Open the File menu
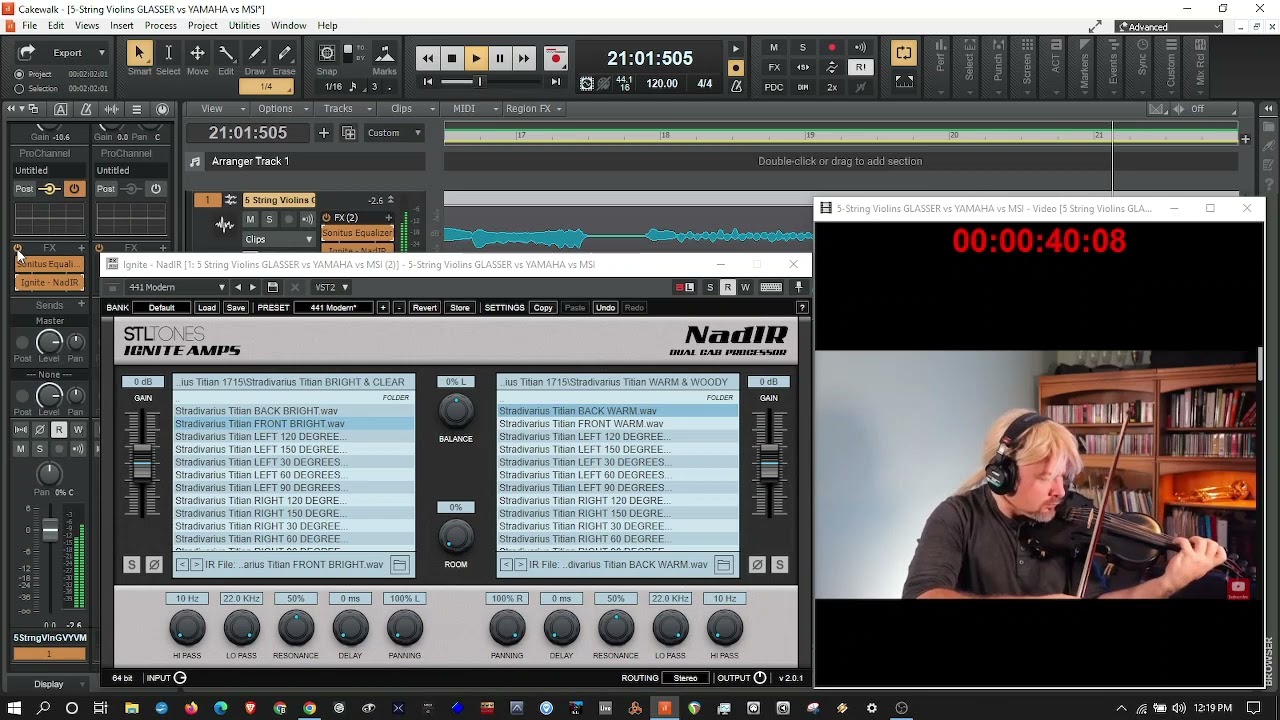 (x=29, y=25)
